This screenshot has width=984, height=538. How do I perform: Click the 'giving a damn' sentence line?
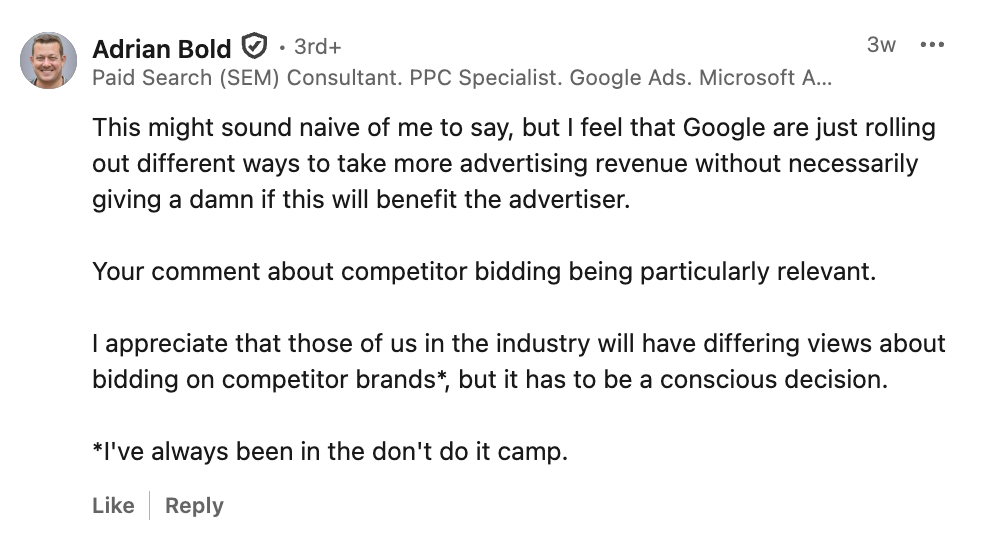(x=361, y=198)
